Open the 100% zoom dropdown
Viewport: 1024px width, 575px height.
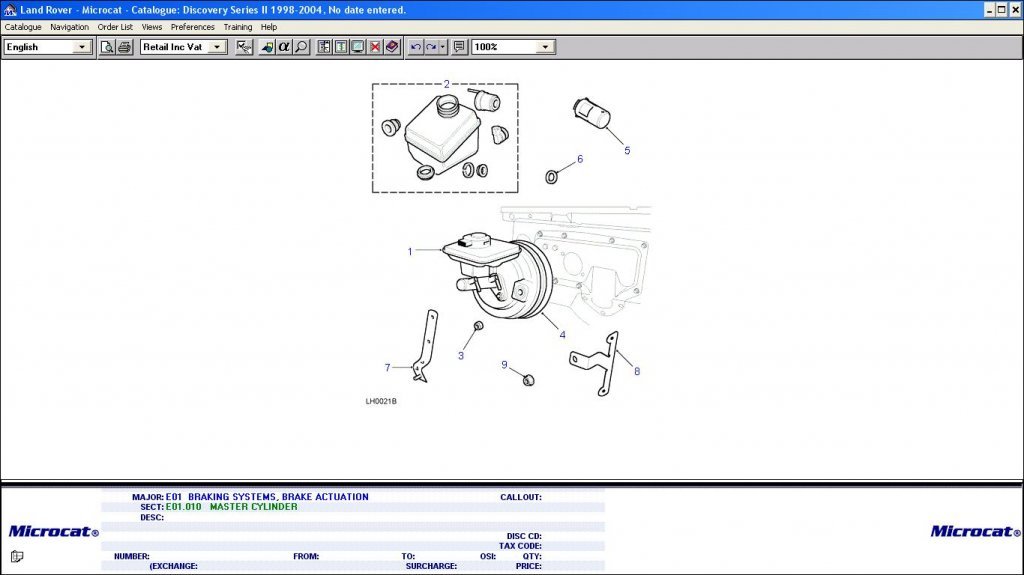(545, 47)
